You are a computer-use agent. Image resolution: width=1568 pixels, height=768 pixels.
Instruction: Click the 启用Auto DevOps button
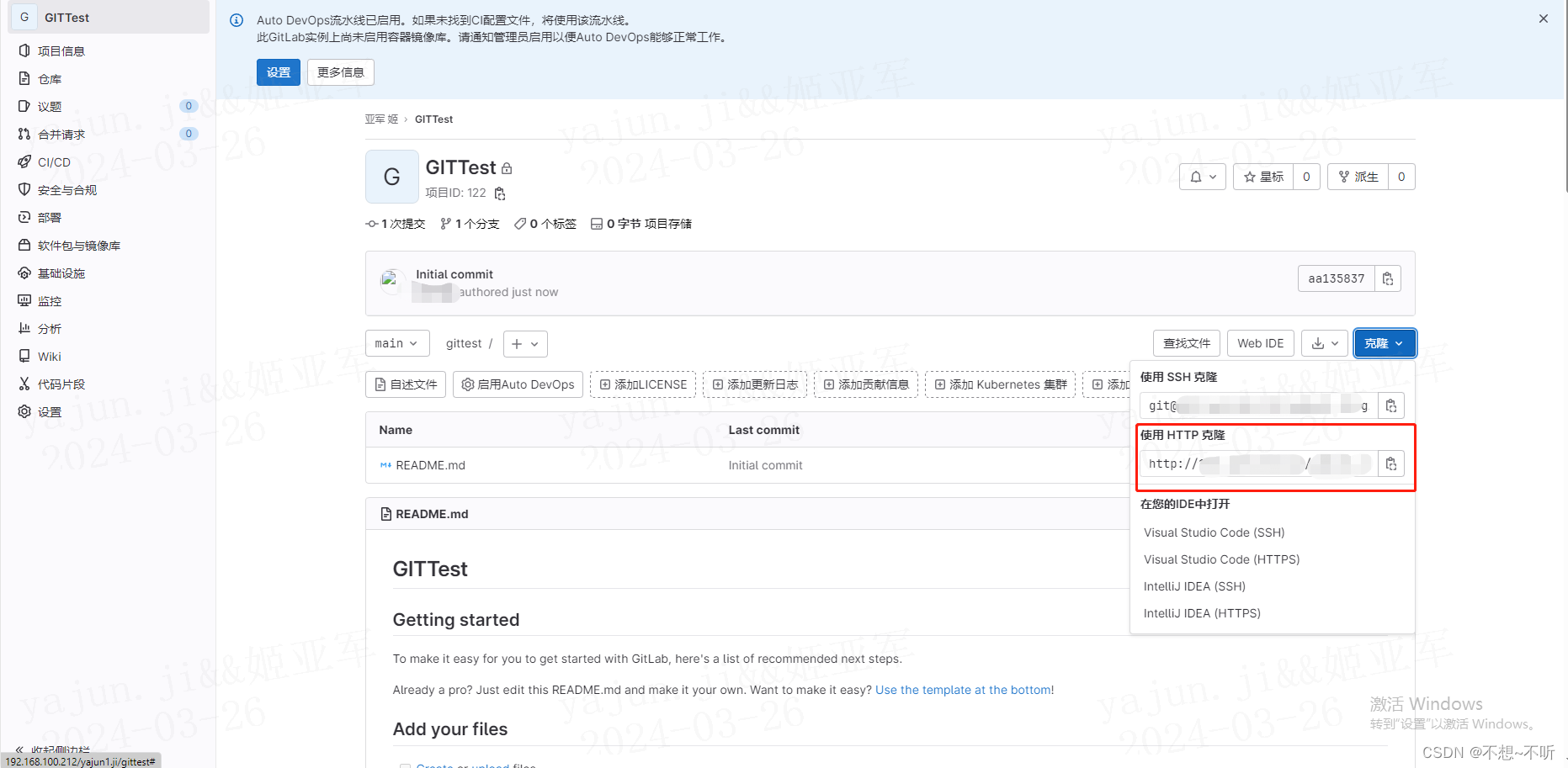[518, 384]
